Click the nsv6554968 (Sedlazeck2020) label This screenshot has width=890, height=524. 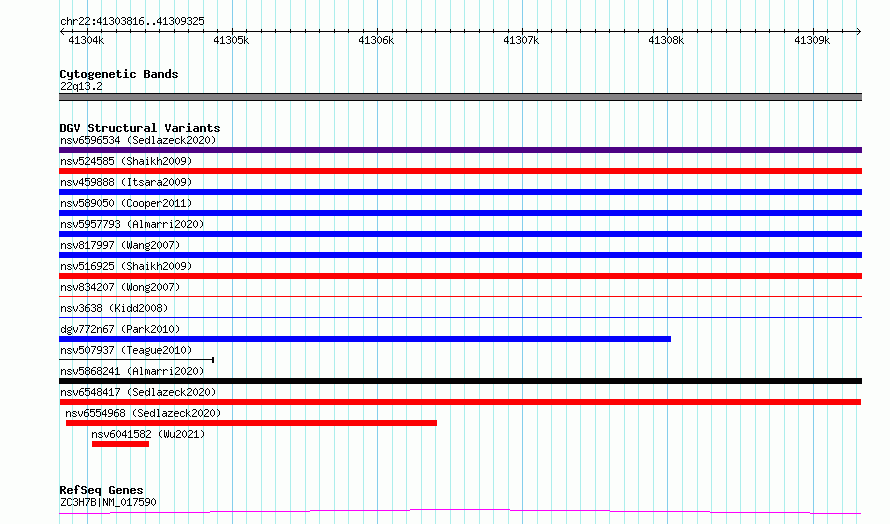(143, 413)
